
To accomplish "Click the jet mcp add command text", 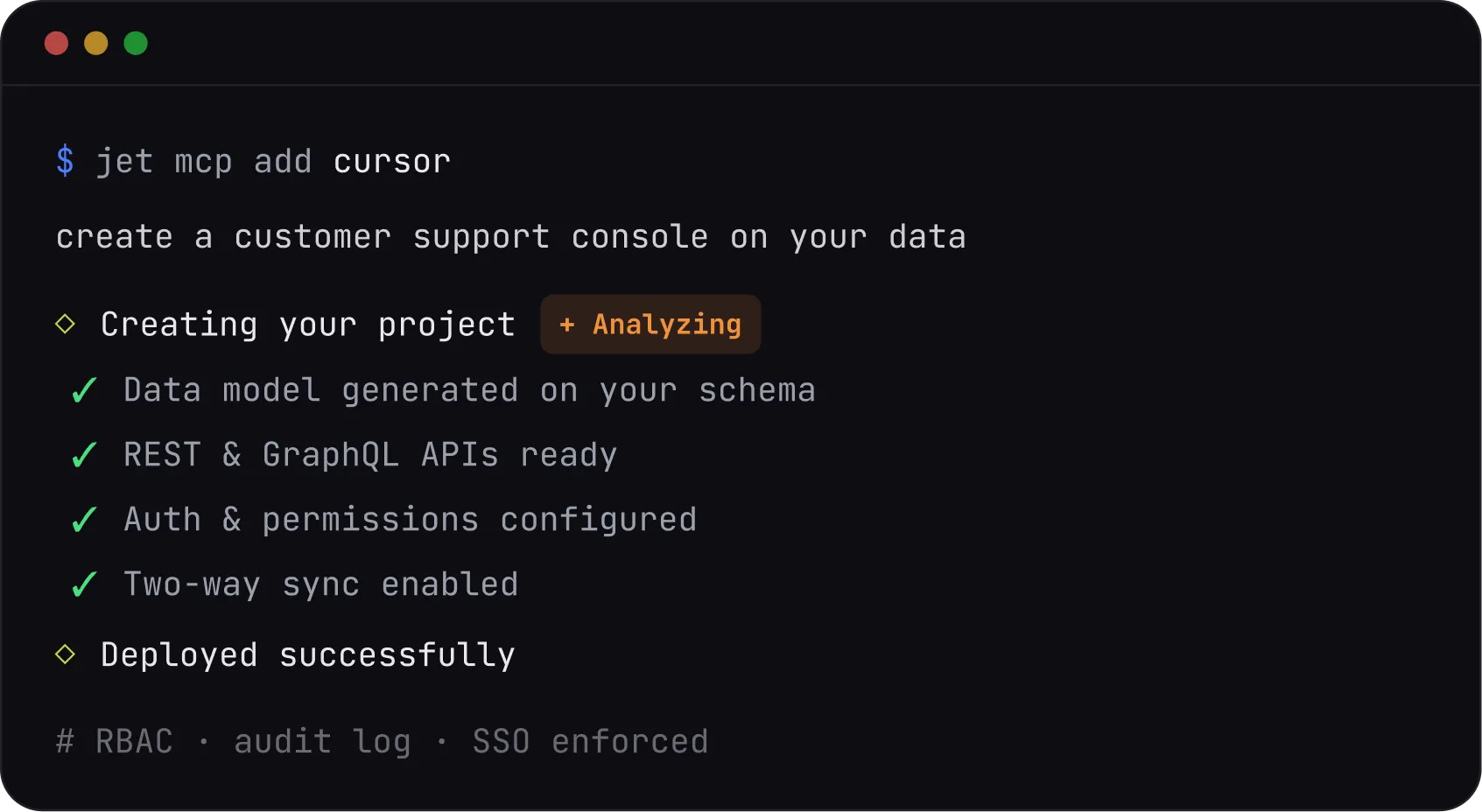I will point(204,162).
